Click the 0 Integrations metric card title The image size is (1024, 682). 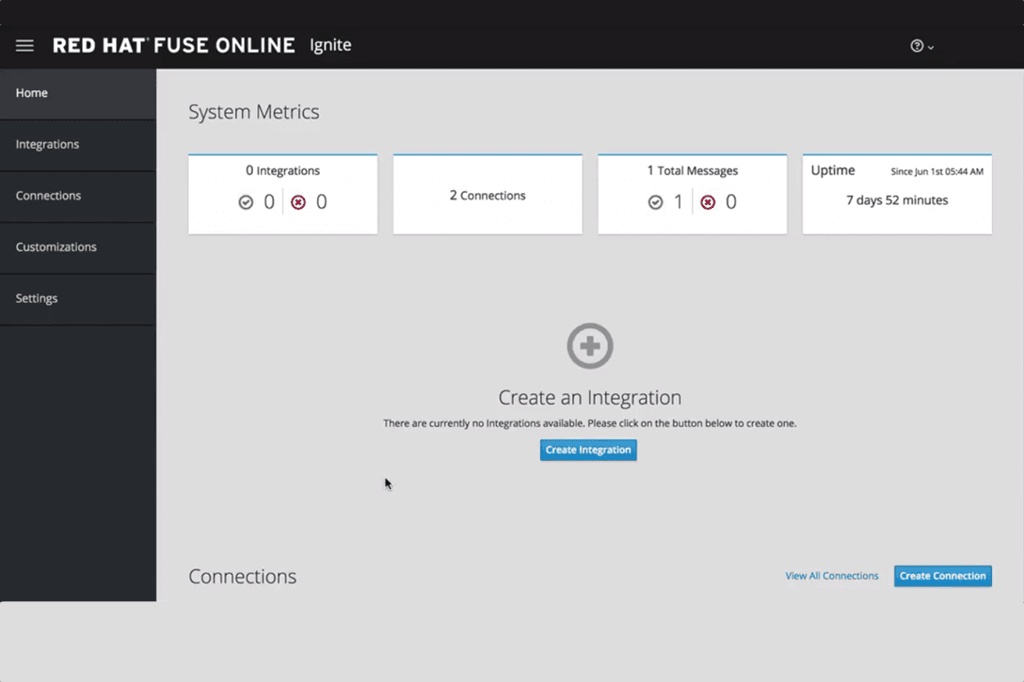point(283,170)
